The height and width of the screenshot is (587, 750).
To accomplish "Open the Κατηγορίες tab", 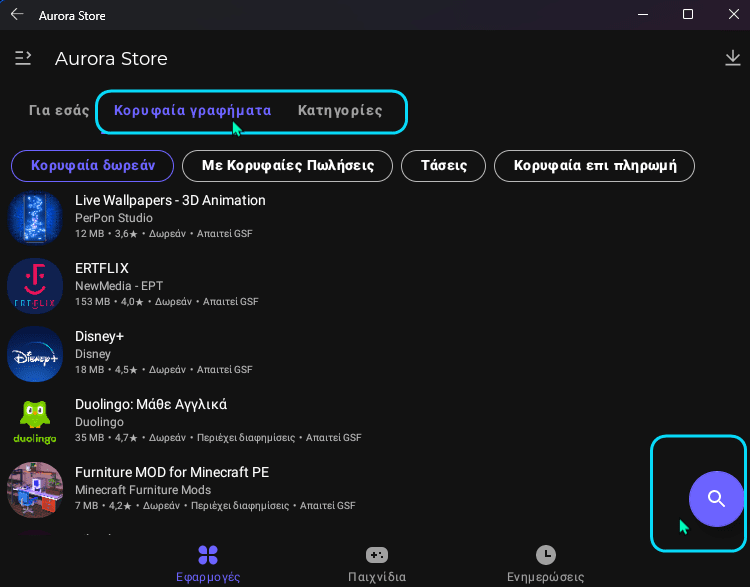I will click(340, 111).
